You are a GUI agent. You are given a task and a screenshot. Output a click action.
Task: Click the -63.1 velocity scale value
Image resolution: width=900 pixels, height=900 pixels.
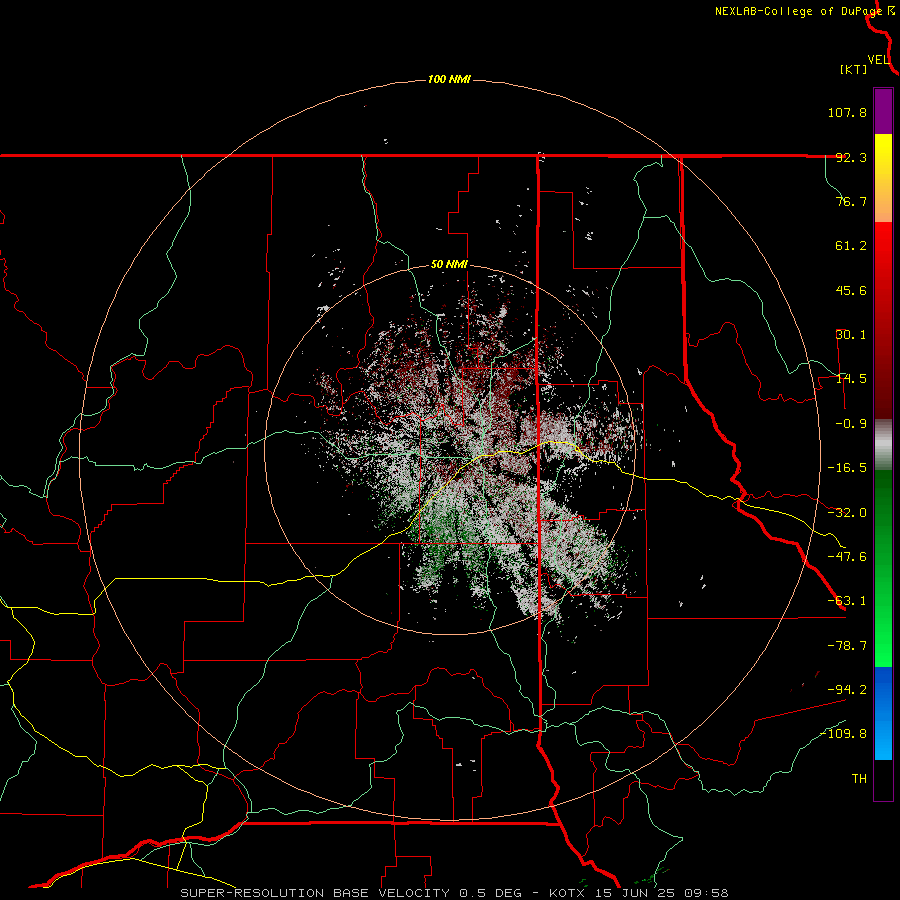click(847, 601)
